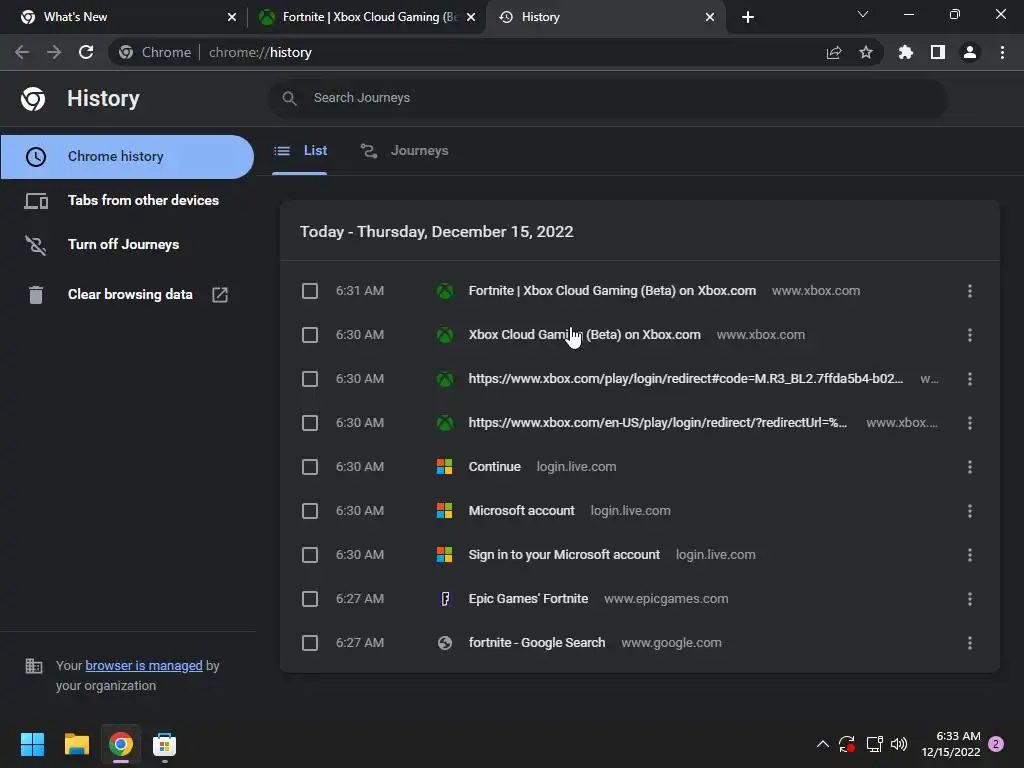Check the Microsoft account entry checkbox
This screenshot has width=1024, height=768.
click(x=310, y=511)
